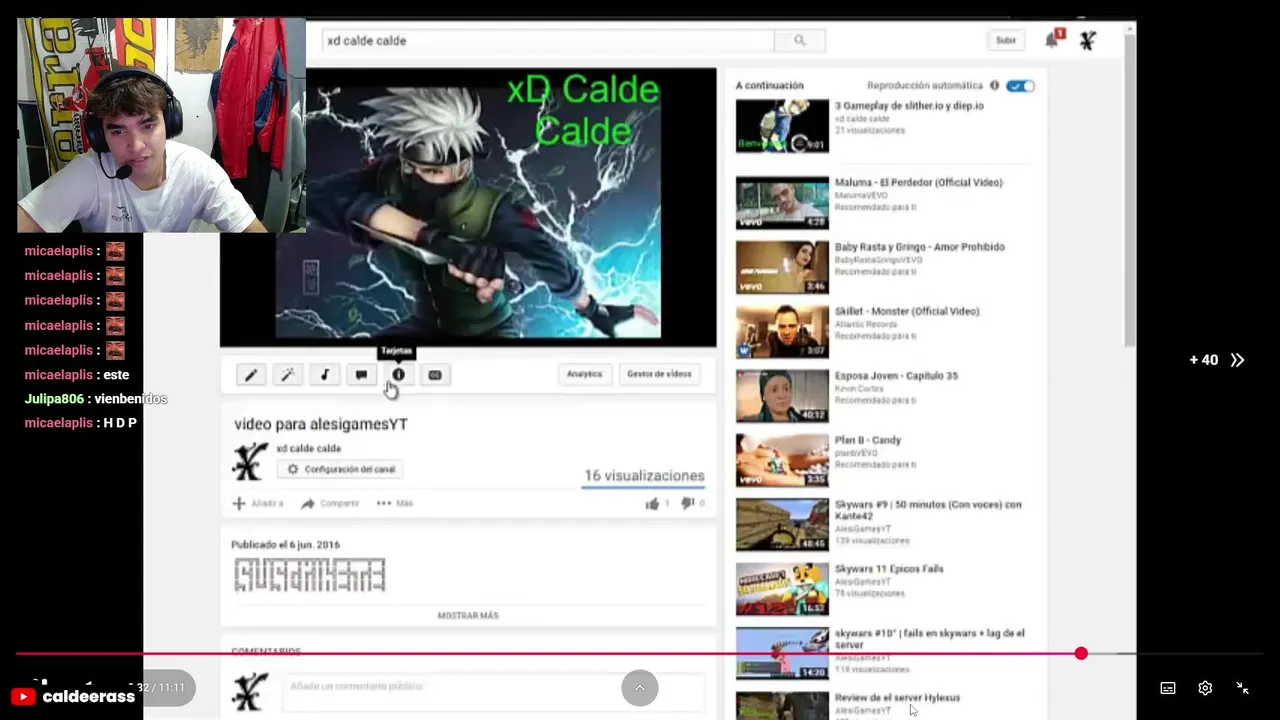The width and height of the screenshot is (1280, 720).
Task: Open Esposa Joven - Capítulo 35 title
Action: (896, 376)
